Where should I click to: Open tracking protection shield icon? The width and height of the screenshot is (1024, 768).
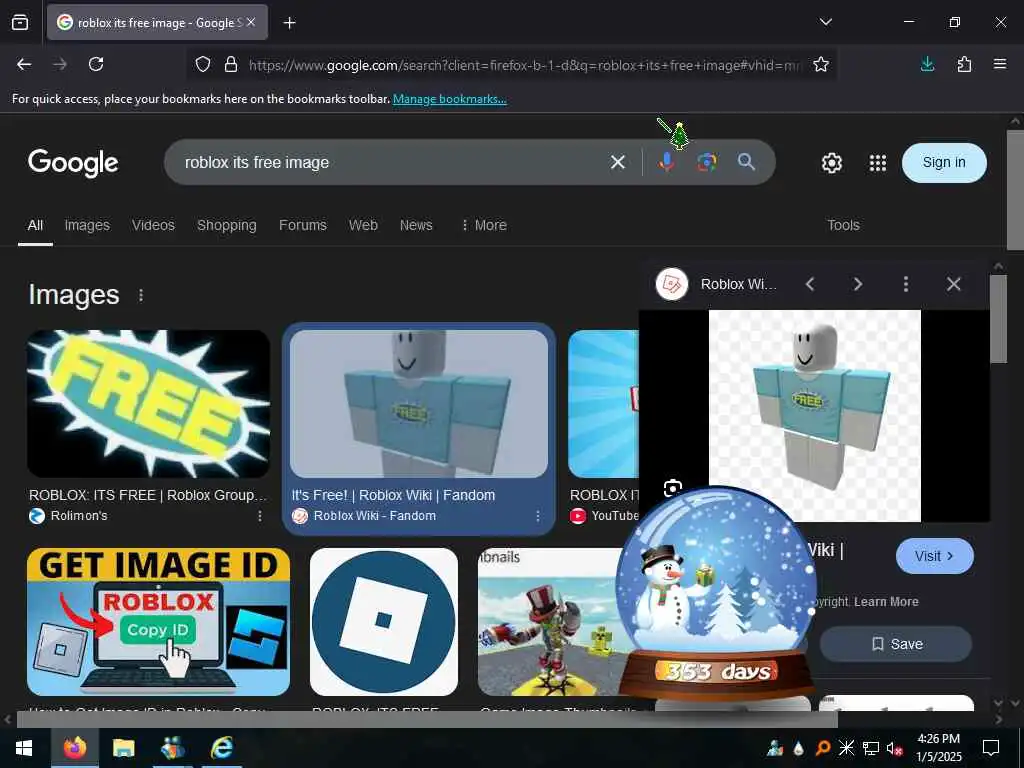pos(203,64)
